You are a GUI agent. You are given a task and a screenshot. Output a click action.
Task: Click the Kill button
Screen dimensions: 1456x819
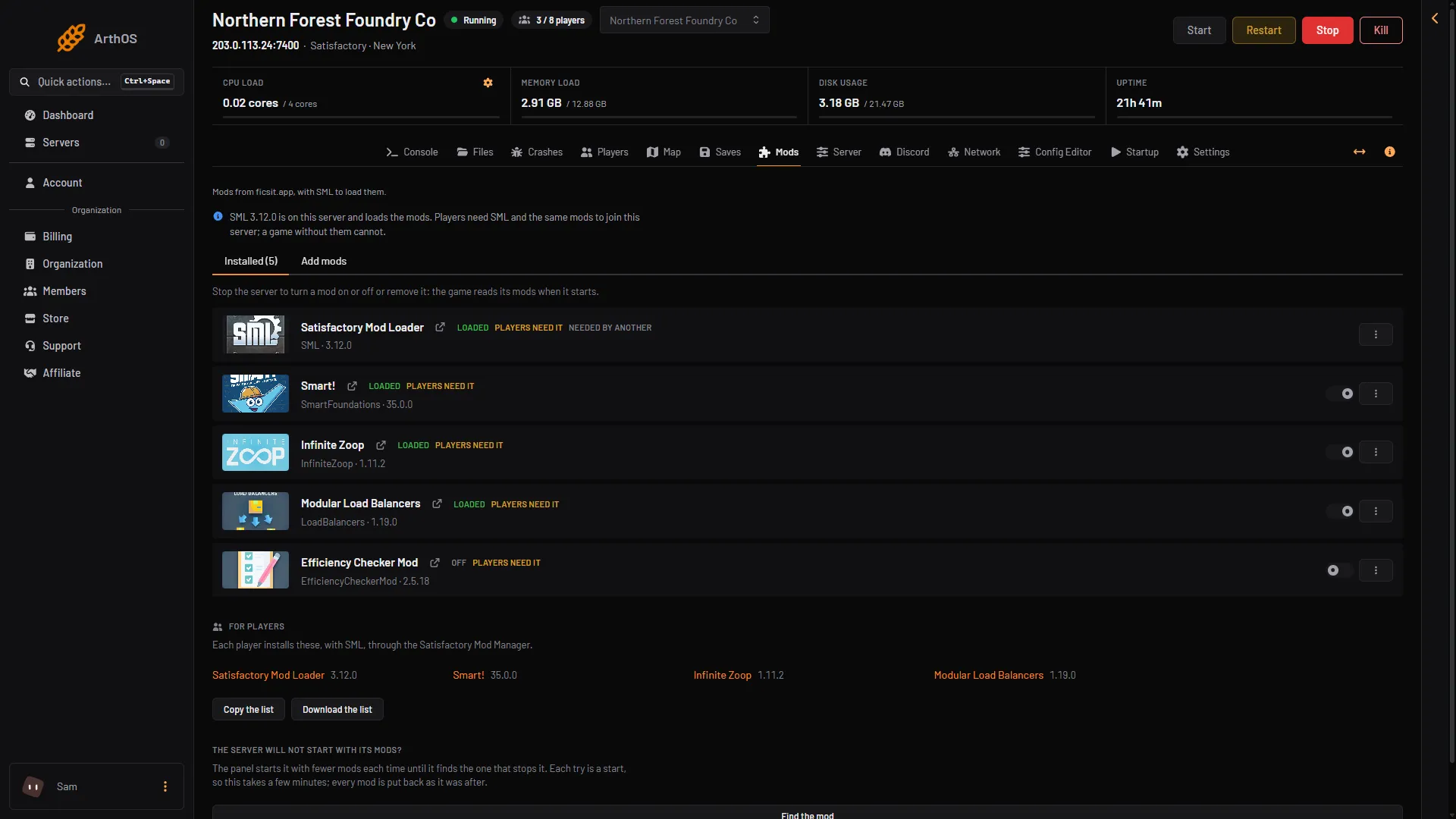coord(1381,30)
